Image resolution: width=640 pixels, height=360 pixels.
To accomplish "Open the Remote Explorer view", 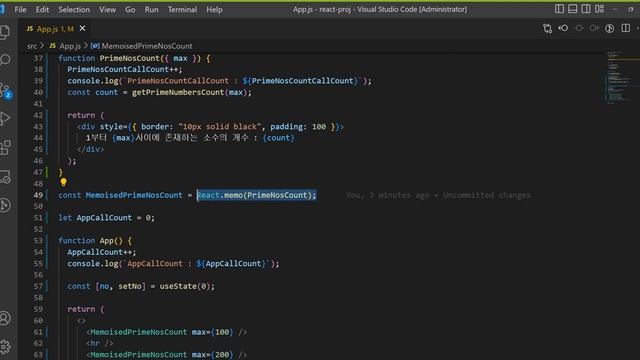I will (x=5, y=177).
